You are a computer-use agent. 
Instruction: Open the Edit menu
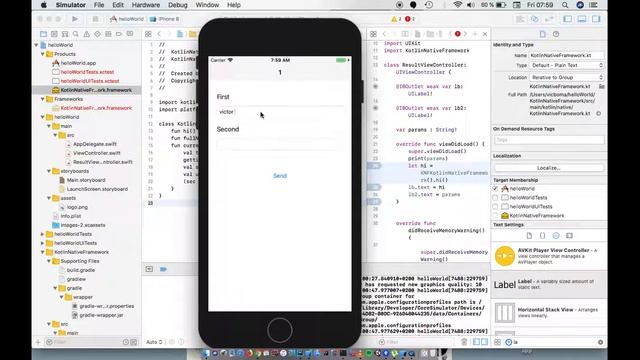(x=118, y=5)
